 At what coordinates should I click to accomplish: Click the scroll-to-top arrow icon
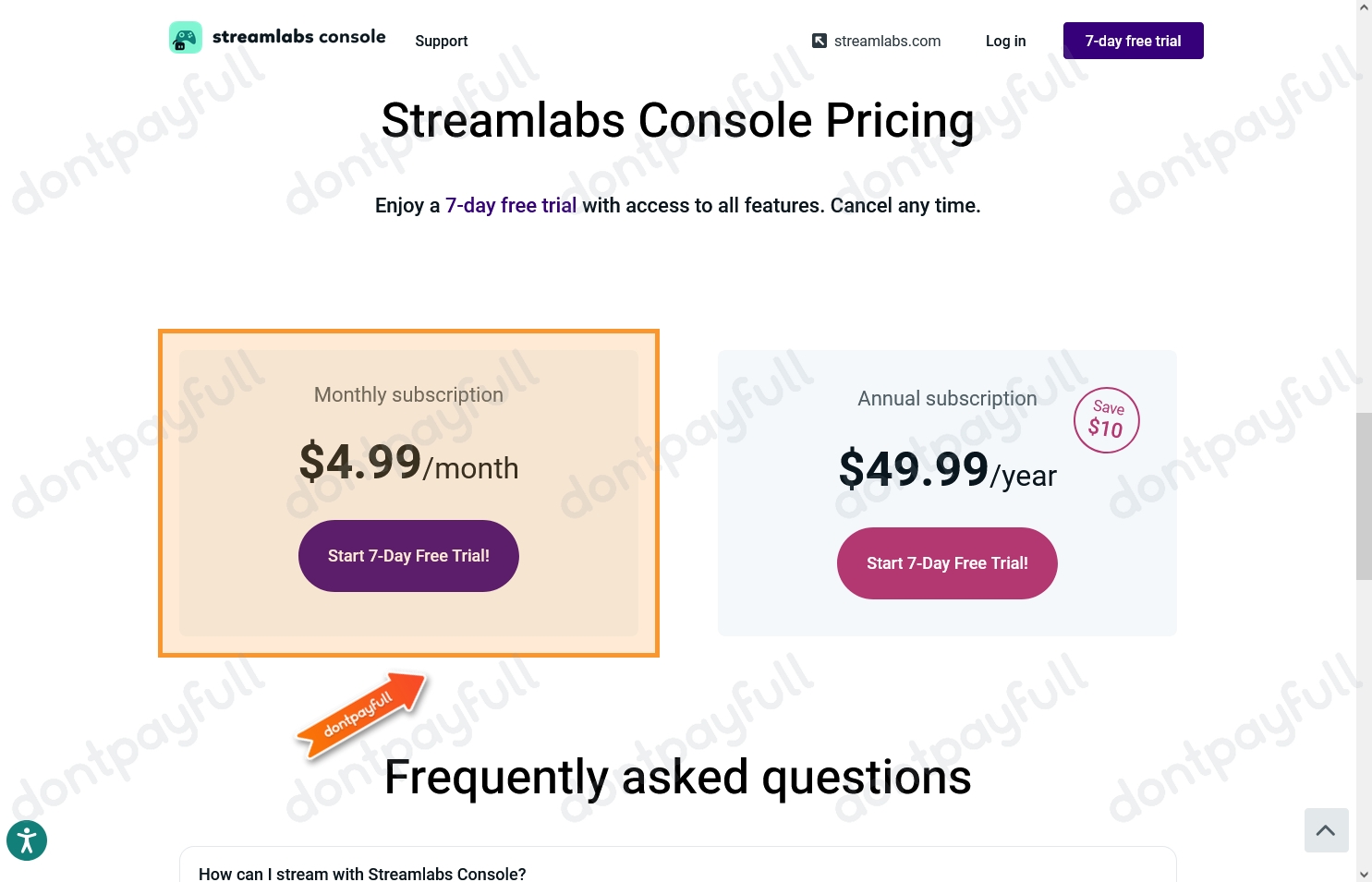coord(1326,829)
